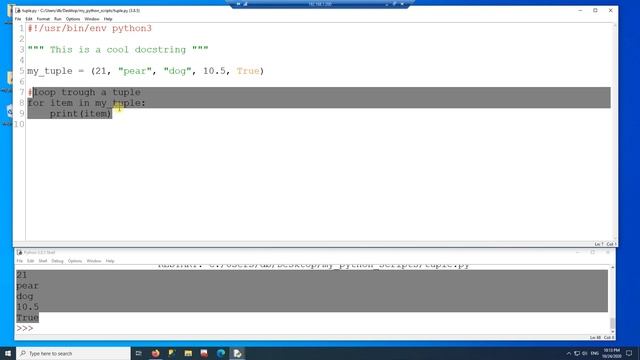Click the '#loop trough a tuple' comment
The height and width of the screenshot is (360, 640).
(x=84, y=92)
